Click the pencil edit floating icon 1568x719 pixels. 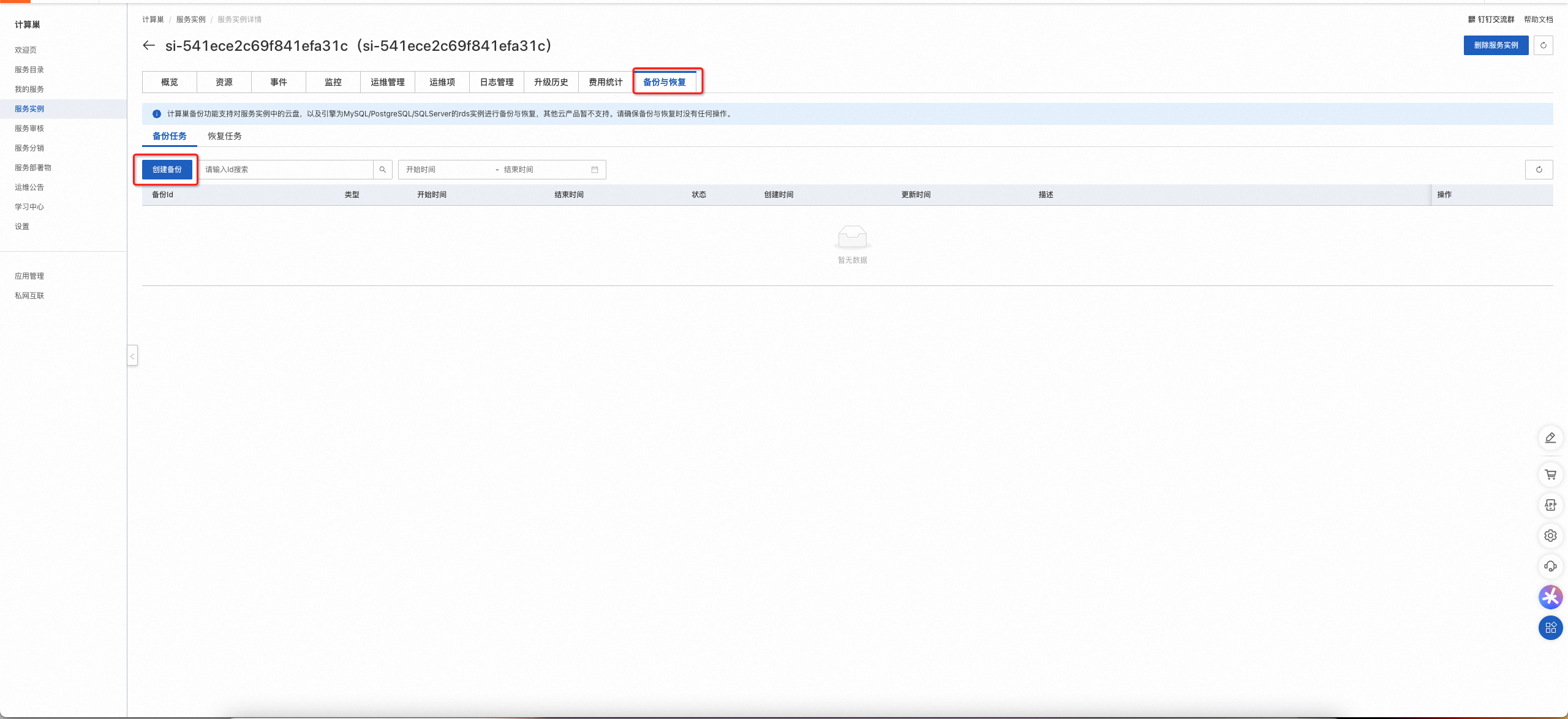[x=1550, y=438]
